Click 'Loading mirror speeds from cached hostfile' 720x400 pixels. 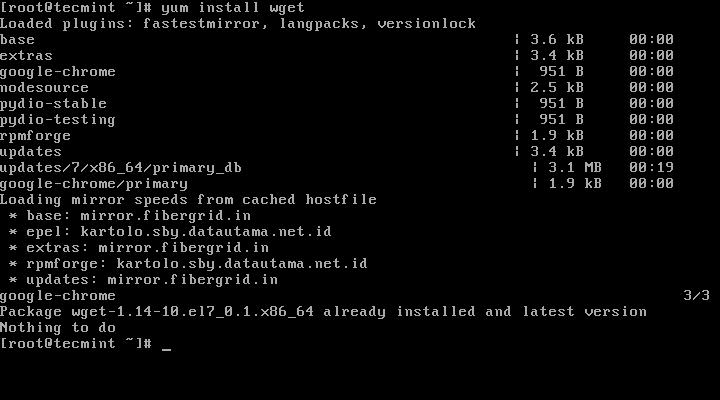pos(188,200)
